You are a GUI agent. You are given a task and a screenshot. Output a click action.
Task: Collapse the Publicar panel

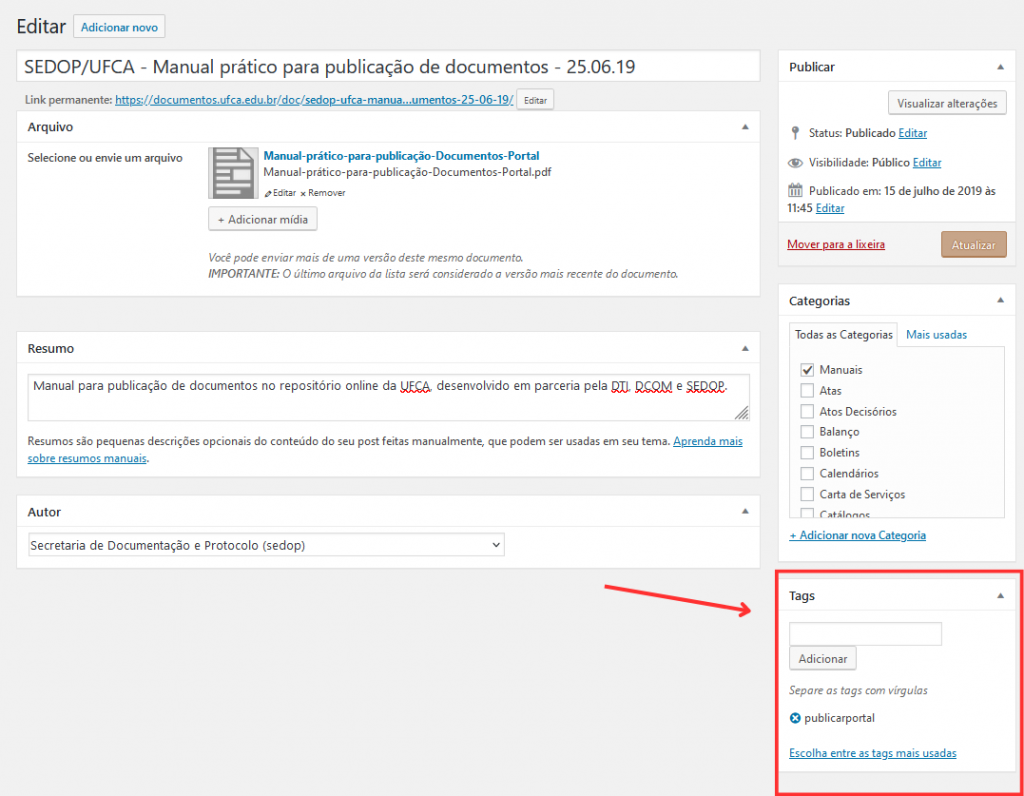(x=1000, y=67)
